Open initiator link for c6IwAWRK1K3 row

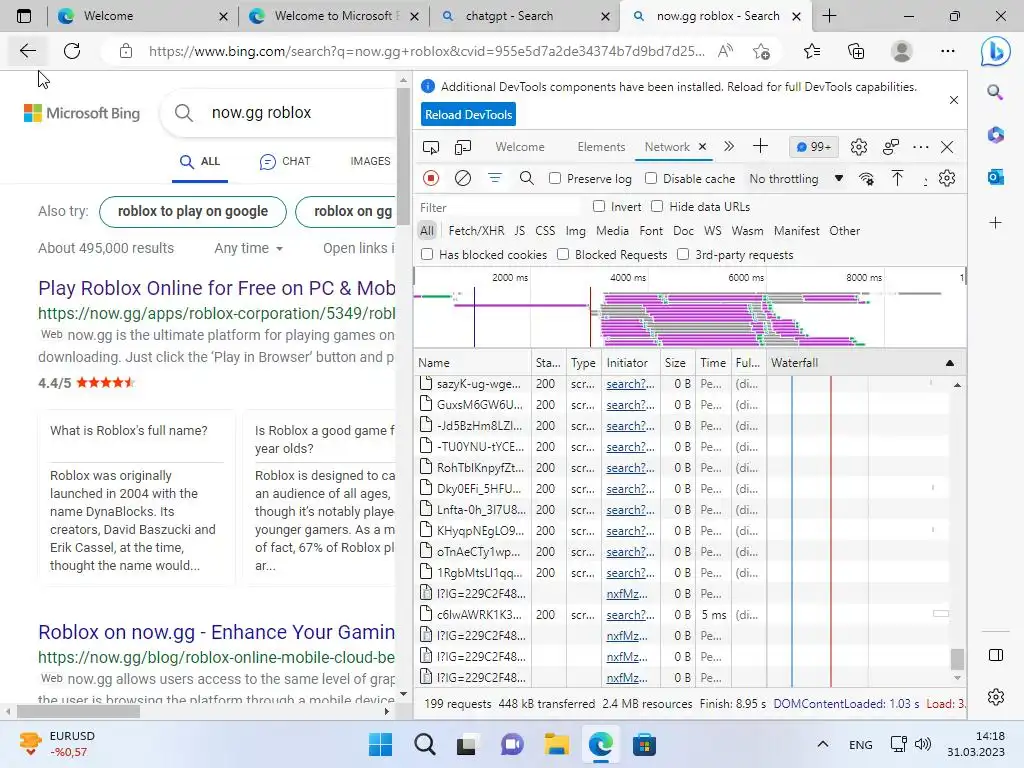[x=630, y=615]
